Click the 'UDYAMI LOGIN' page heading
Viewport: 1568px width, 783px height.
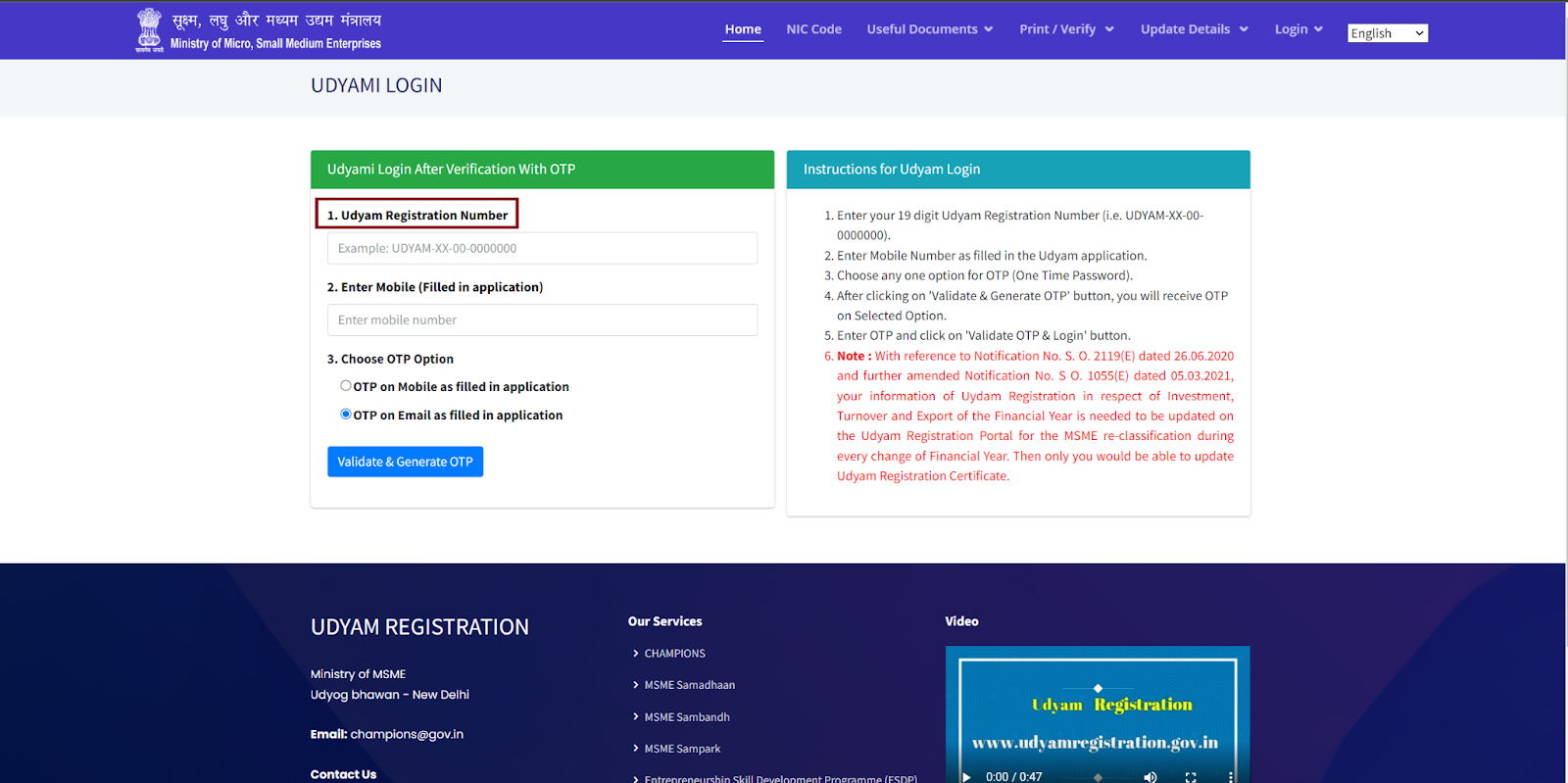376,85
